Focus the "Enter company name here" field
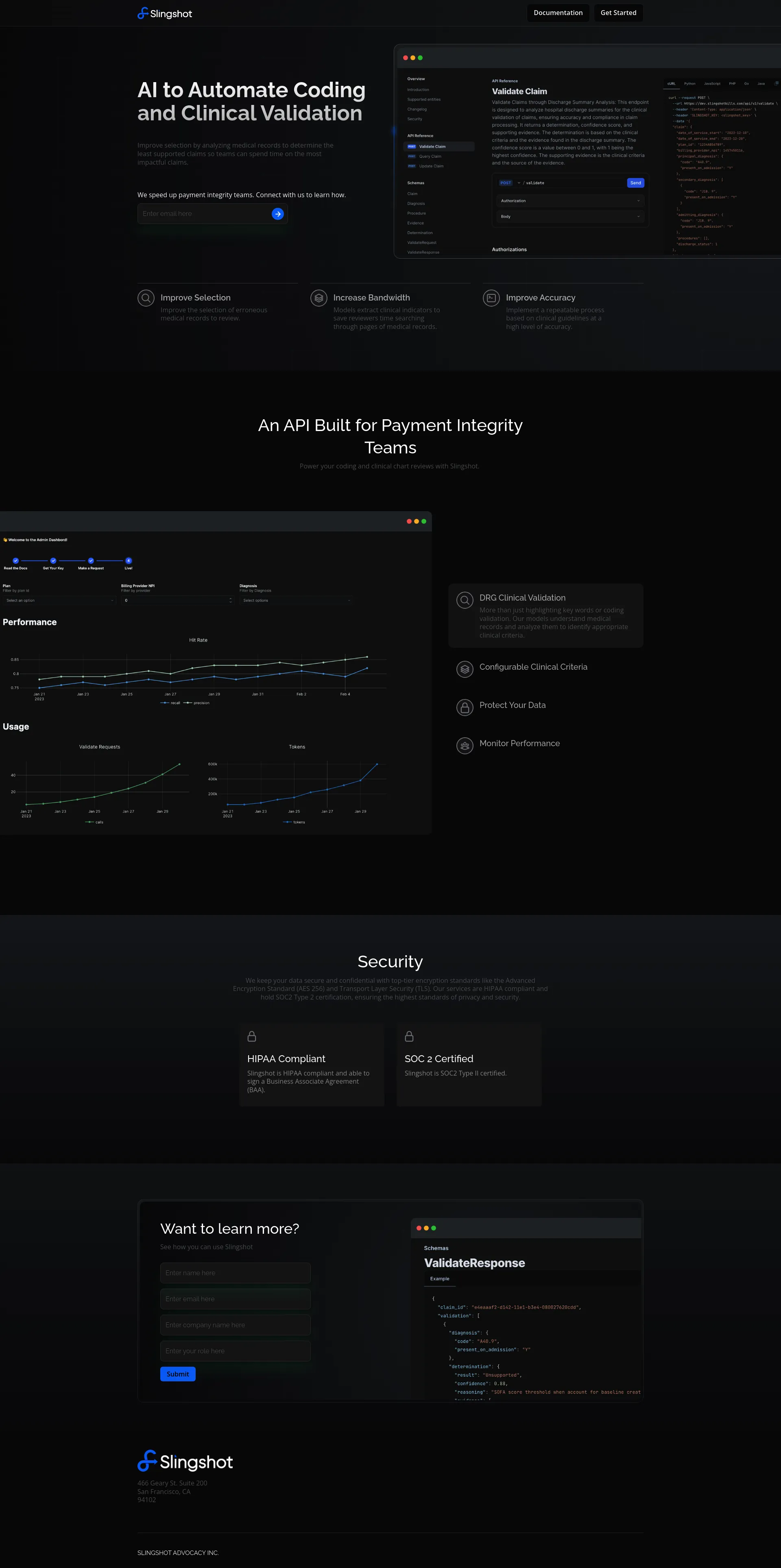 (236, 1325)
